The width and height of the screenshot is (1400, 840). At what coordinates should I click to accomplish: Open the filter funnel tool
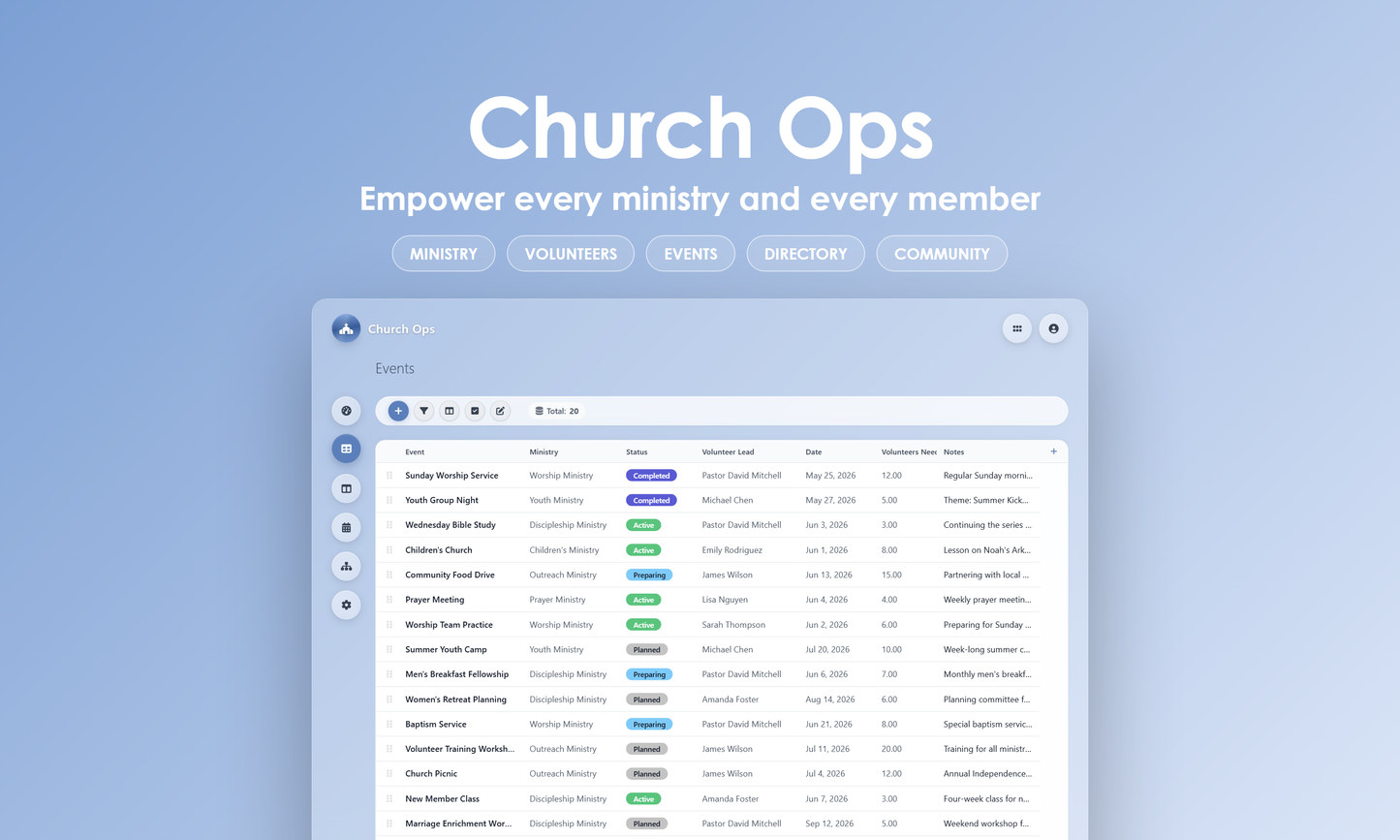click(x=423, y=411)
